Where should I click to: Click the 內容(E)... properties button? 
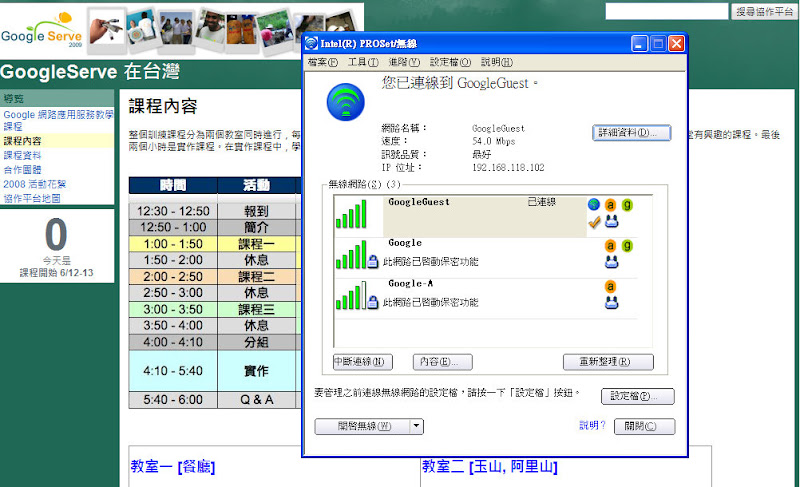click(x=442, y=362)
